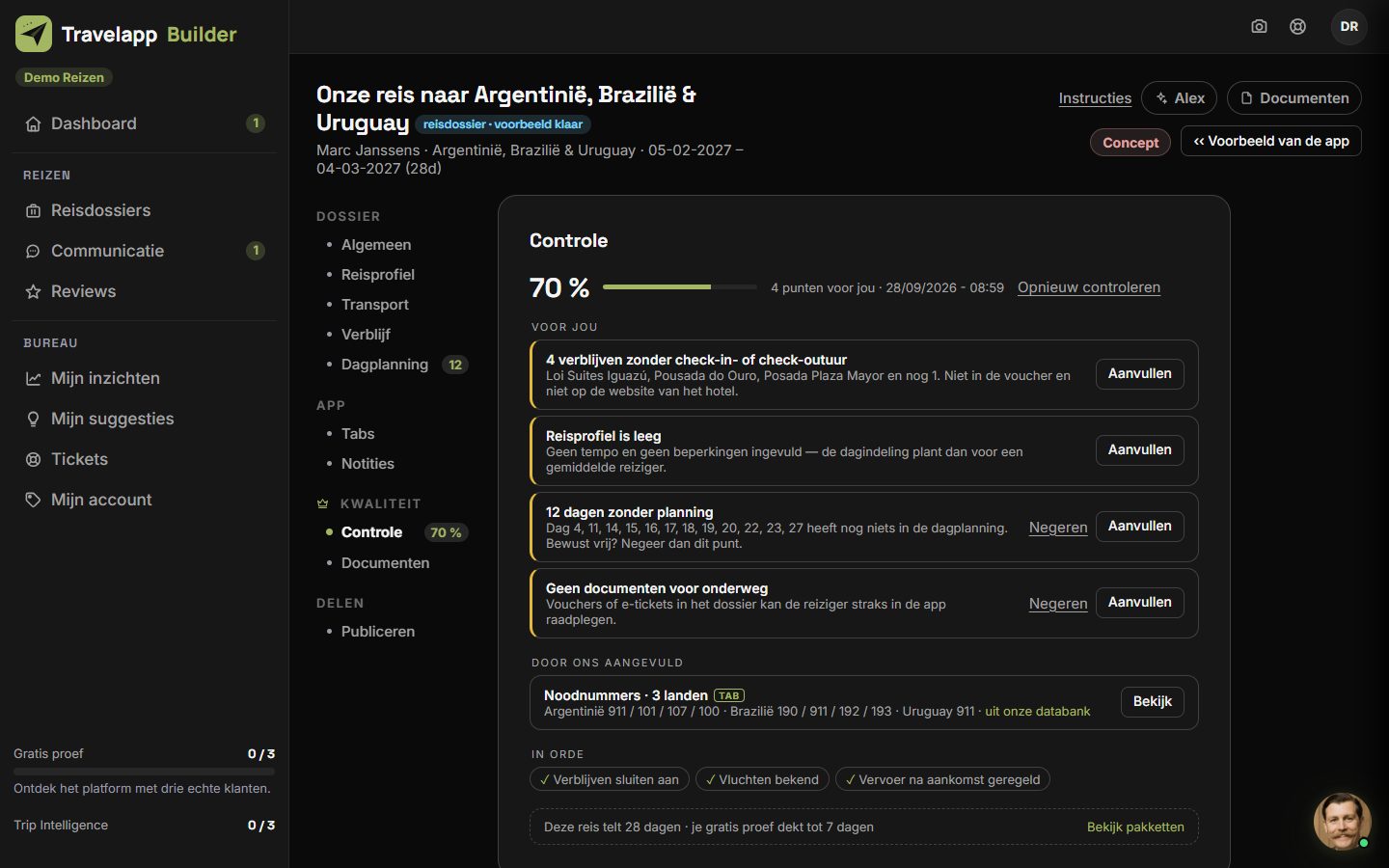Click the 70 % Controle progress bar

(680, 287)
